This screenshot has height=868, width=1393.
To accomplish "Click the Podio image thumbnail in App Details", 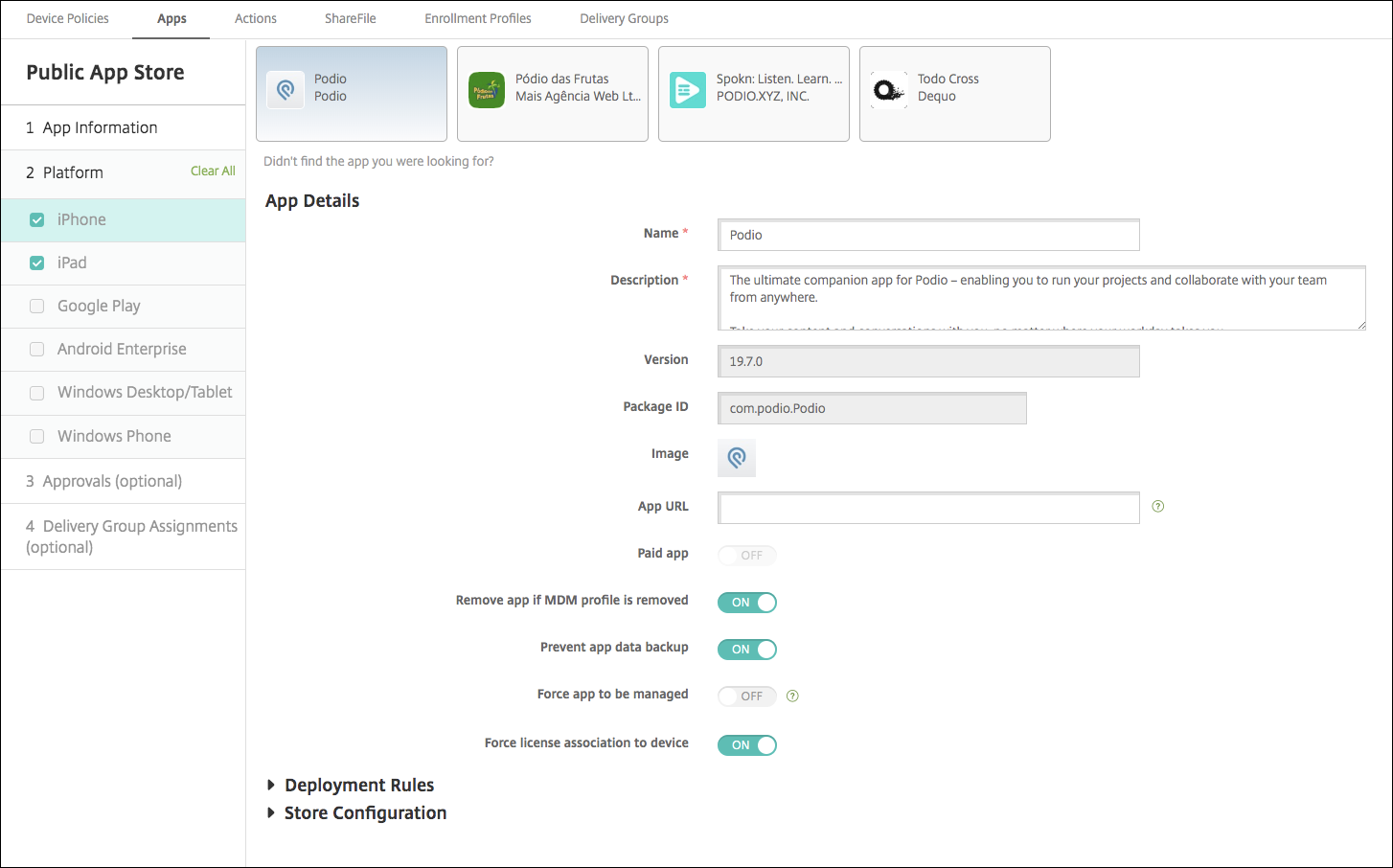I will [737, 458].
